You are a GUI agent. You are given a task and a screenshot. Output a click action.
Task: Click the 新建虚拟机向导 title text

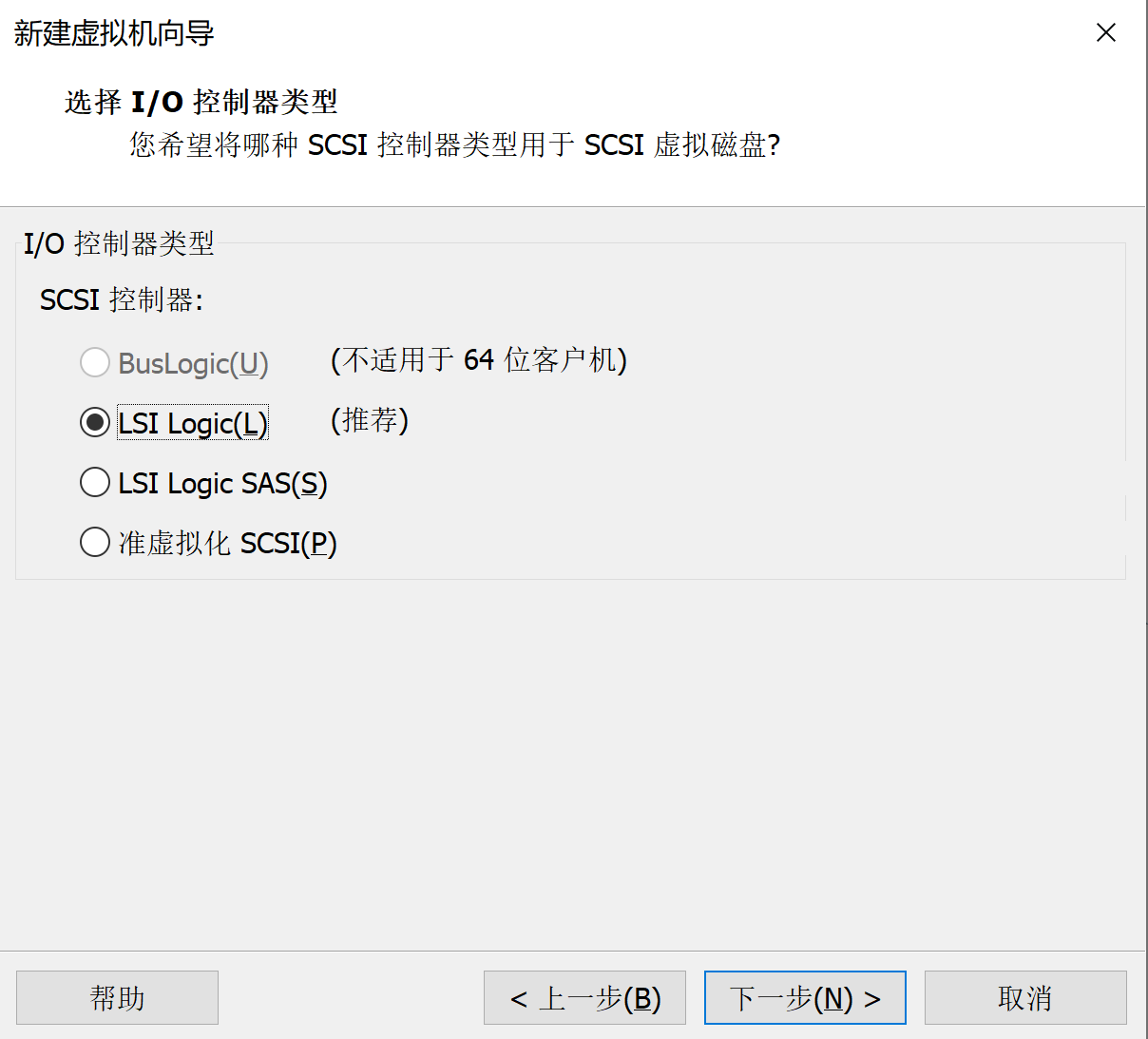[x=114, y=33]
